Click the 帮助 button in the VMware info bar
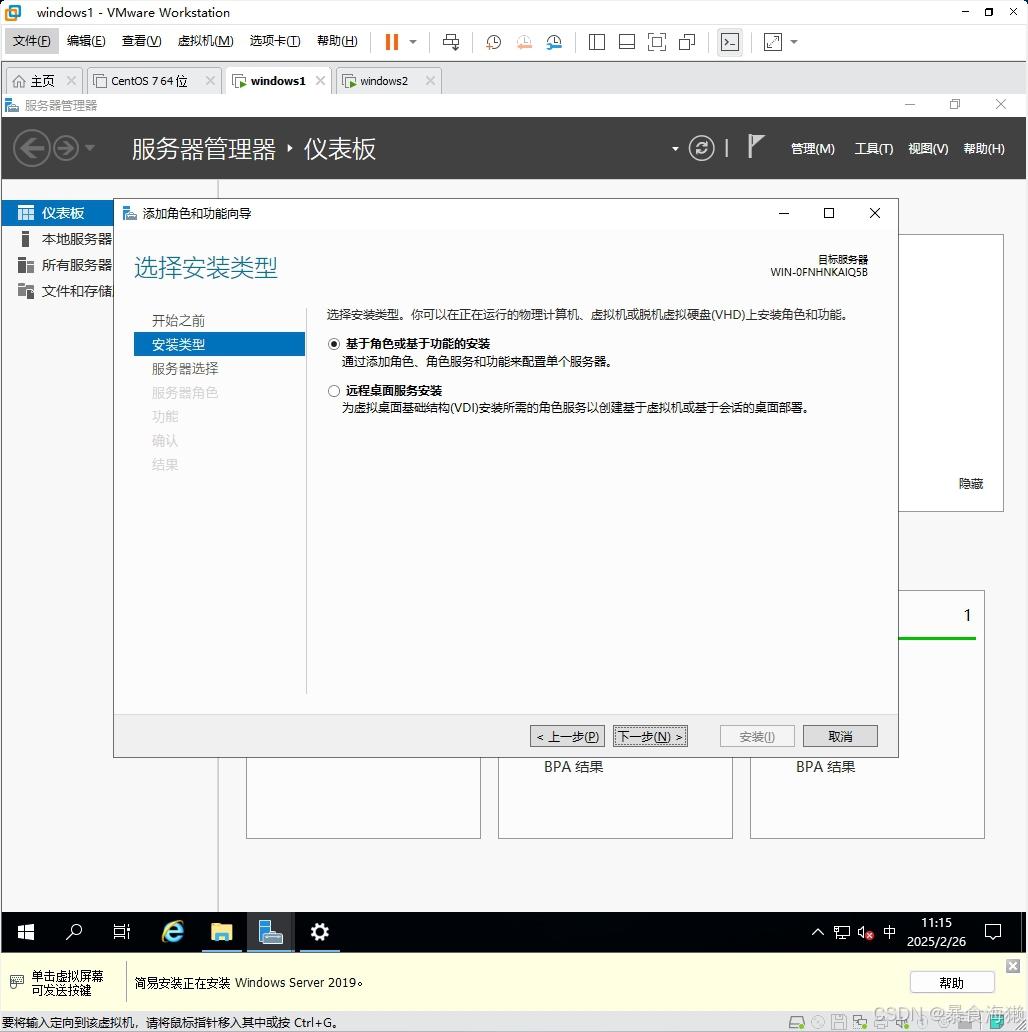Screen dimensions: 1028x1032 [x=952, y=983]
